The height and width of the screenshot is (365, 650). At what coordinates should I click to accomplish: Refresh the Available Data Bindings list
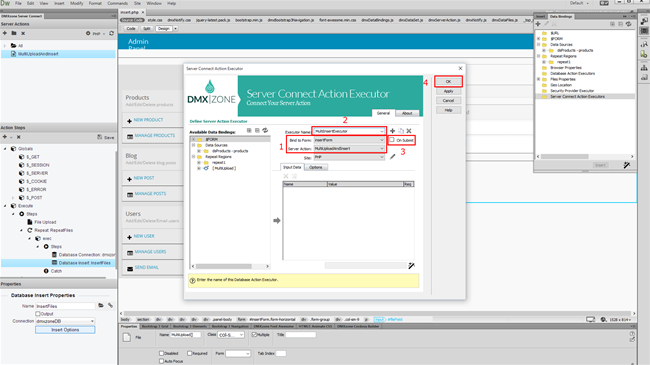tap(265, 131)
